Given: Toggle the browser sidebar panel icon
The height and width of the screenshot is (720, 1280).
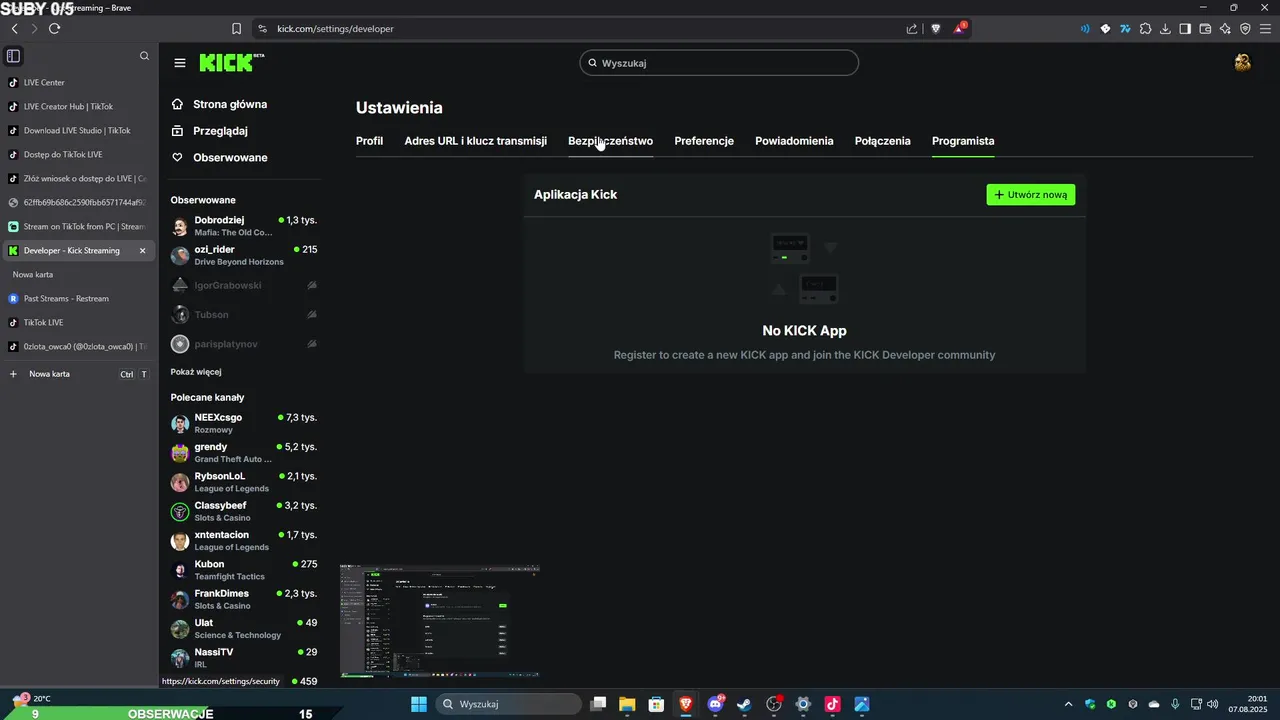Looking at the screenshot, I should [x=1185, y=29].
